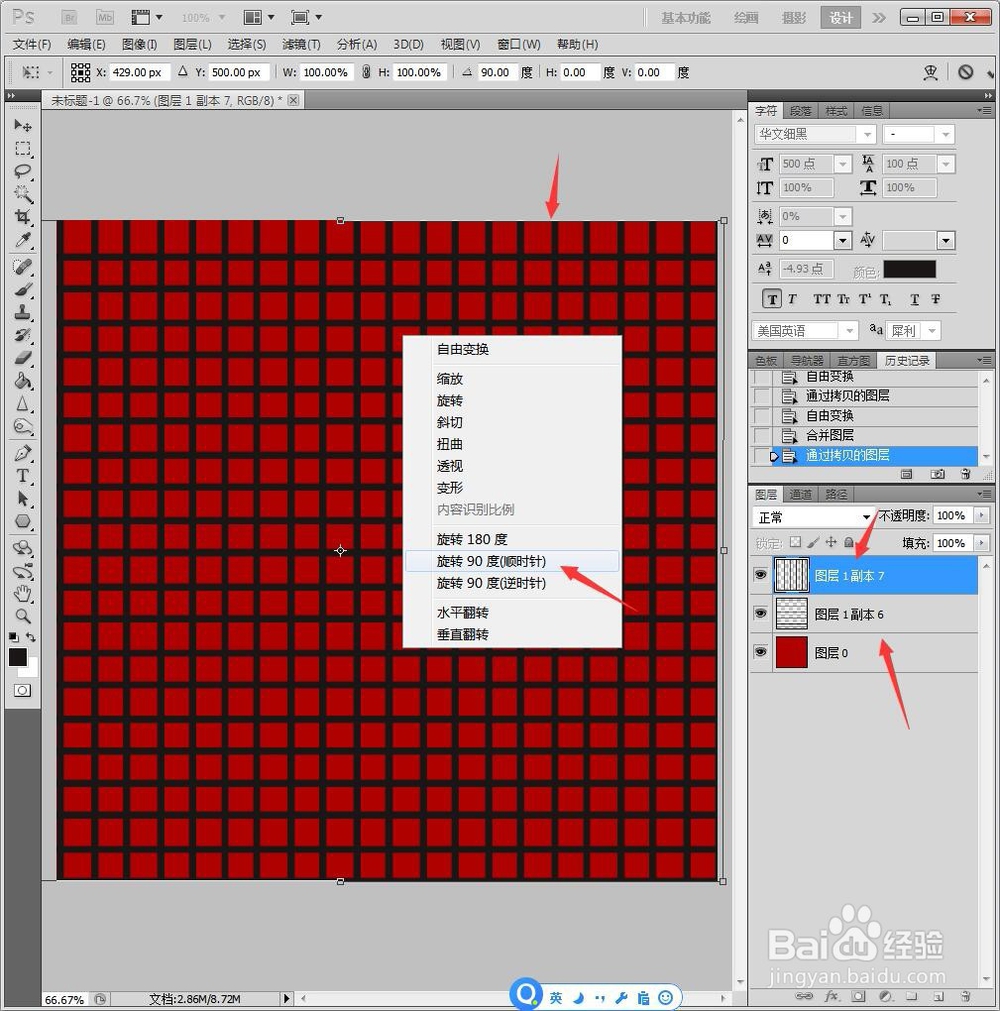Select the Sharpen tool
The width and height of the screenshot is (1000, 1011).
click(x=23, y=404)
